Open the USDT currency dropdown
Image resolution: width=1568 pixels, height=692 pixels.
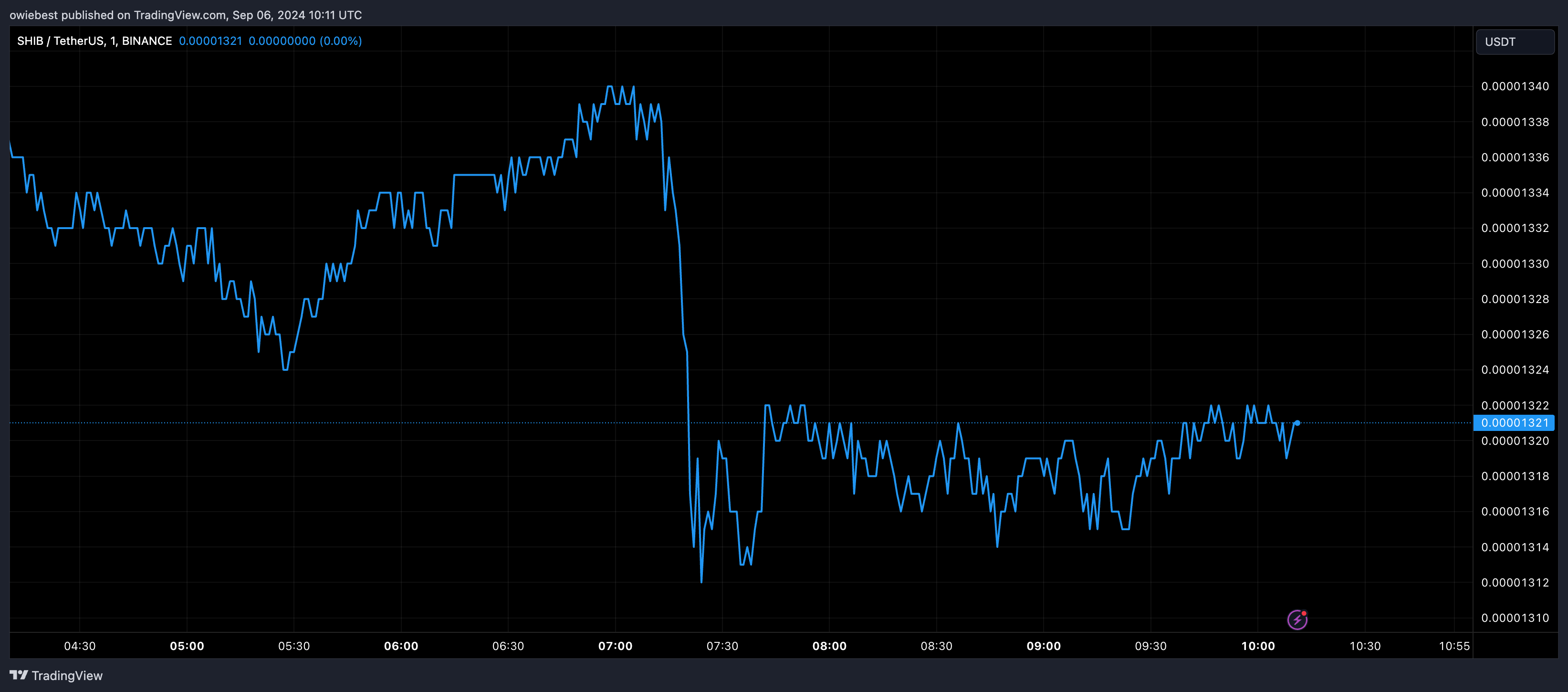click(1515, 42)
